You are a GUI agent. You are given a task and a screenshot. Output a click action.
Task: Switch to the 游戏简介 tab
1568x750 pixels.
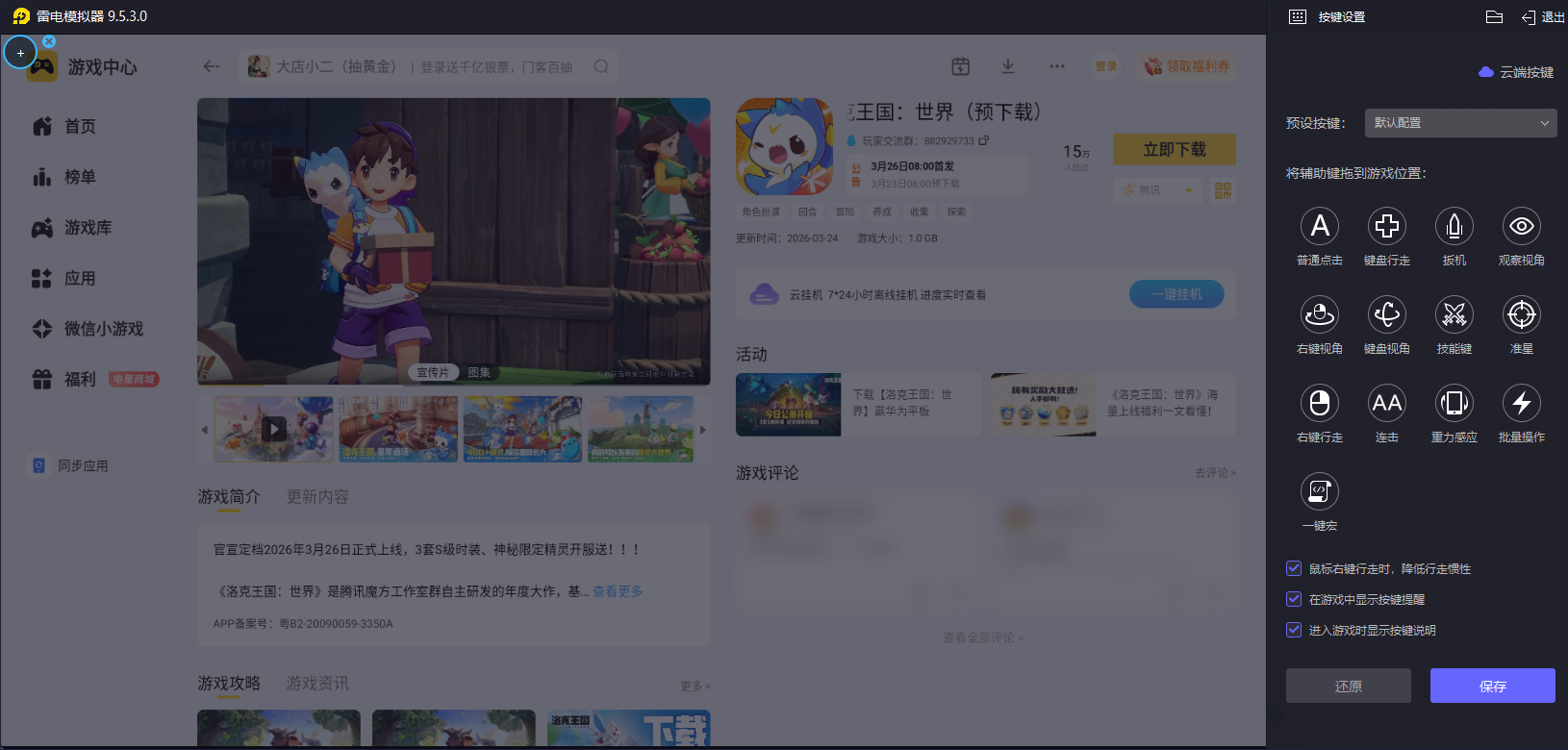pyautogui.click(x=229, y=497)
